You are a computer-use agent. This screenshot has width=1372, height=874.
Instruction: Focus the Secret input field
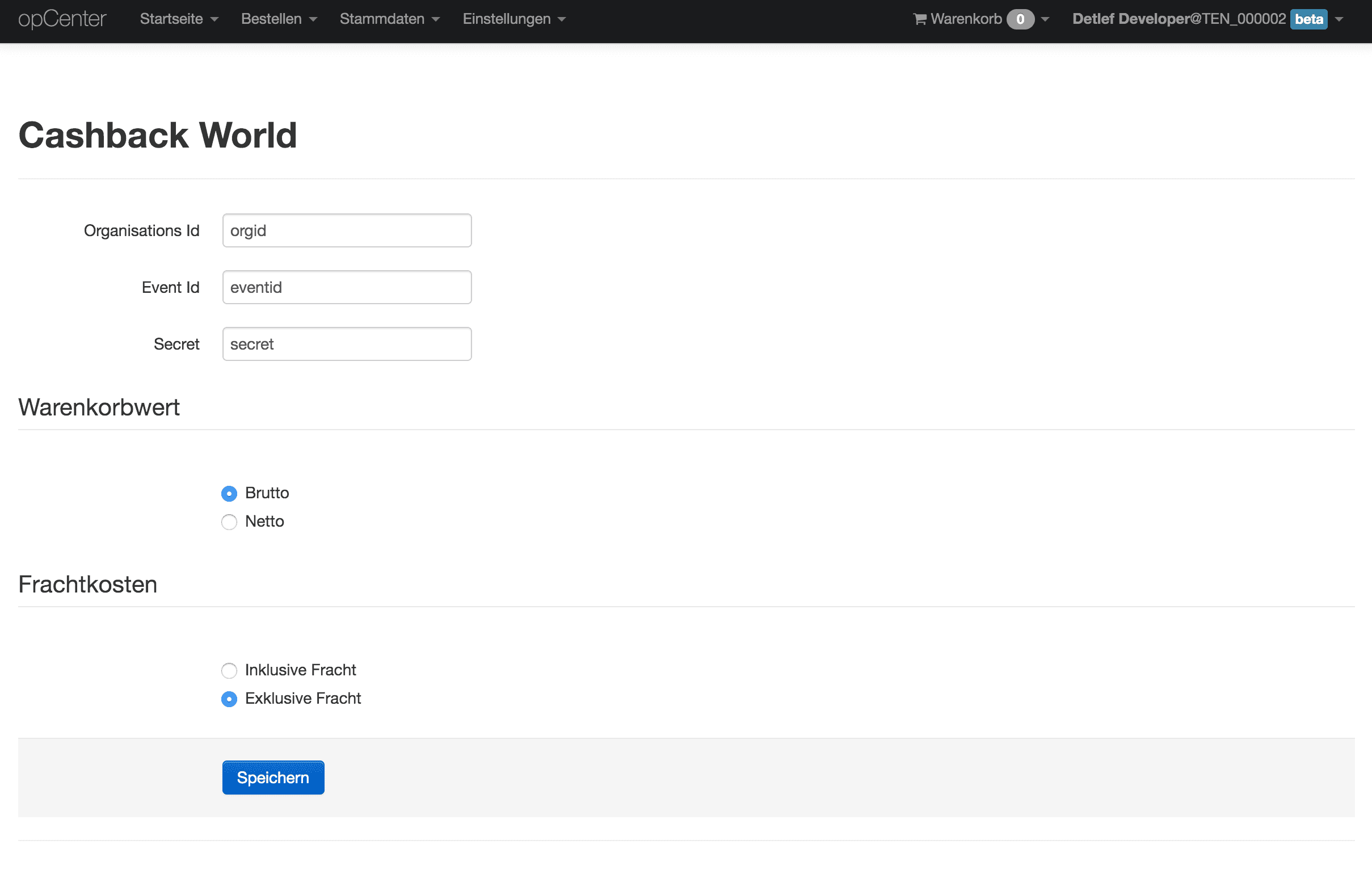[347, 344]
